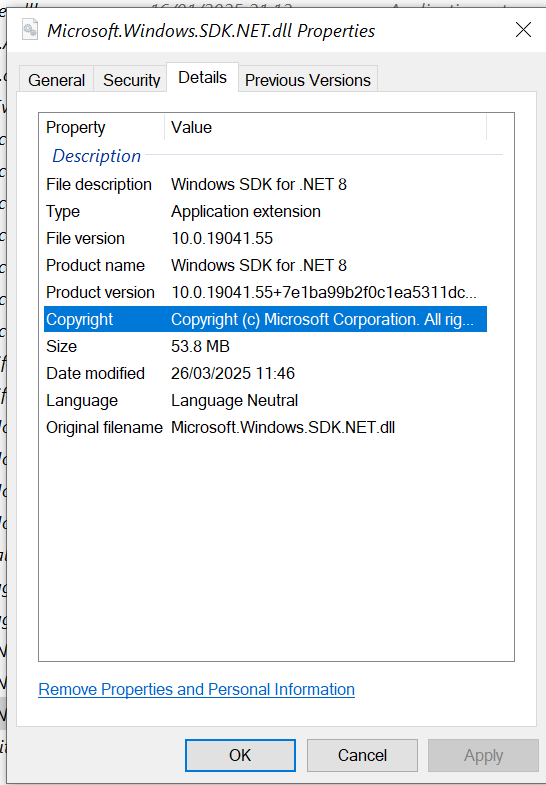Select the Product name property label
Screen dimensions: 546x785
[95, 265]
